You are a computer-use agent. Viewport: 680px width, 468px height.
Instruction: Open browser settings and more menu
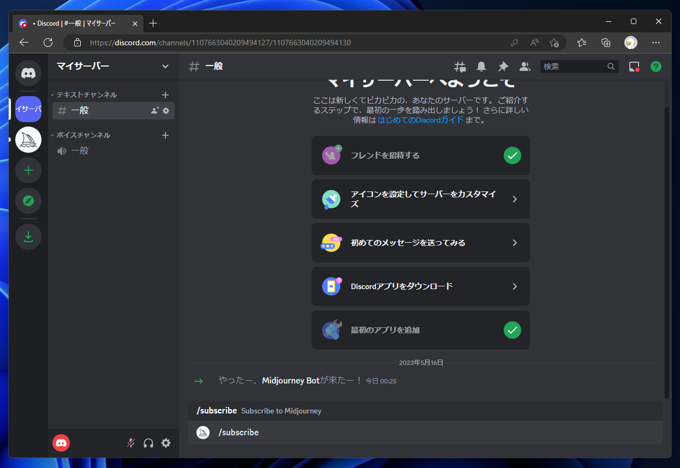[x=656, y=43]
